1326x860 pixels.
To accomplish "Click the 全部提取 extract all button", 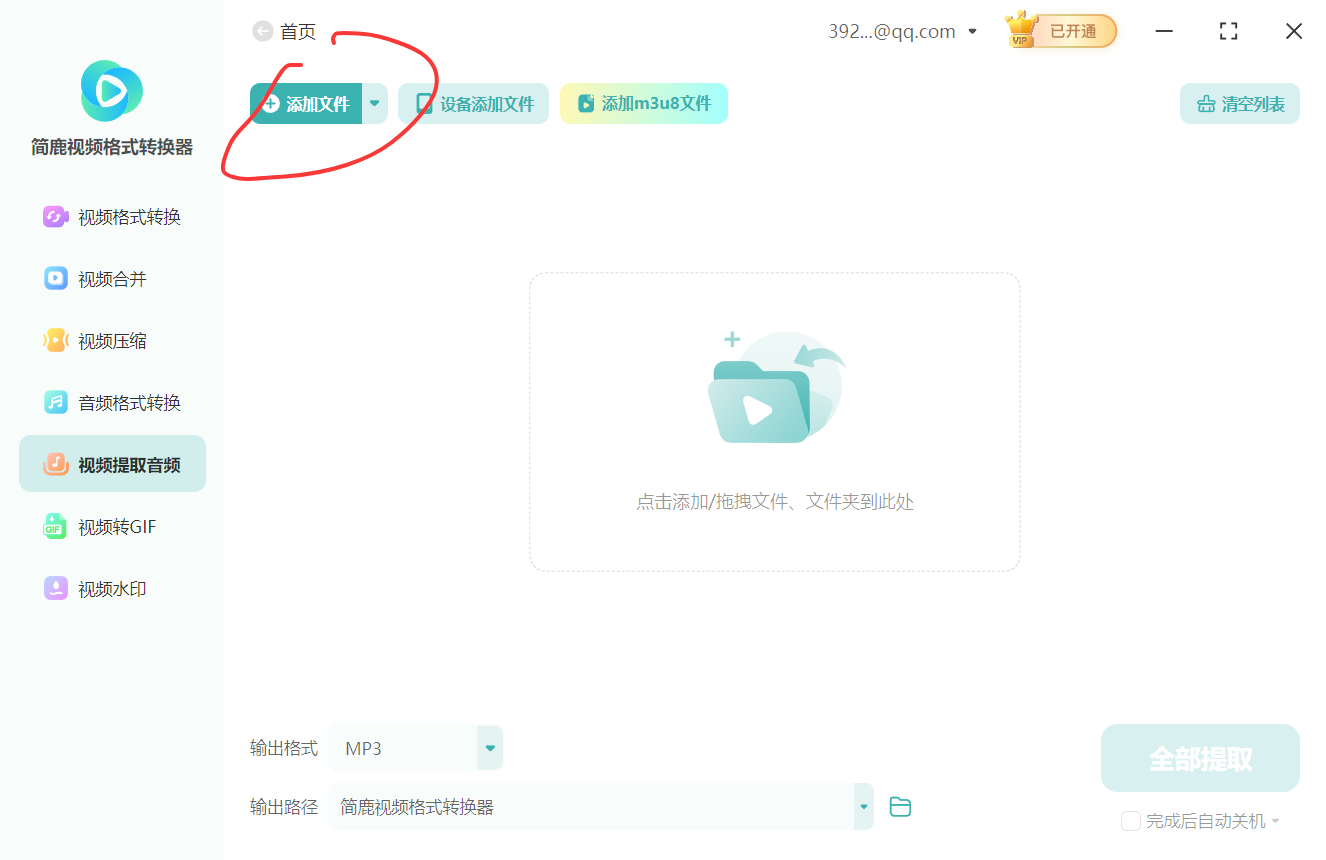I will pyautogui.click(x=1199, y=757).
